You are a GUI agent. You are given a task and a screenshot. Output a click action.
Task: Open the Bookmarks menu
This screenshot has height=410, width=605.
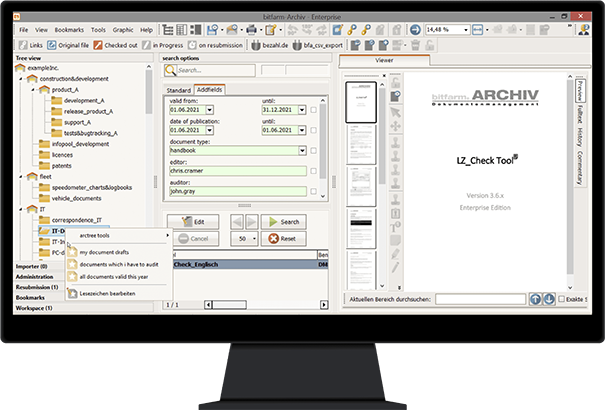[69, 30]
